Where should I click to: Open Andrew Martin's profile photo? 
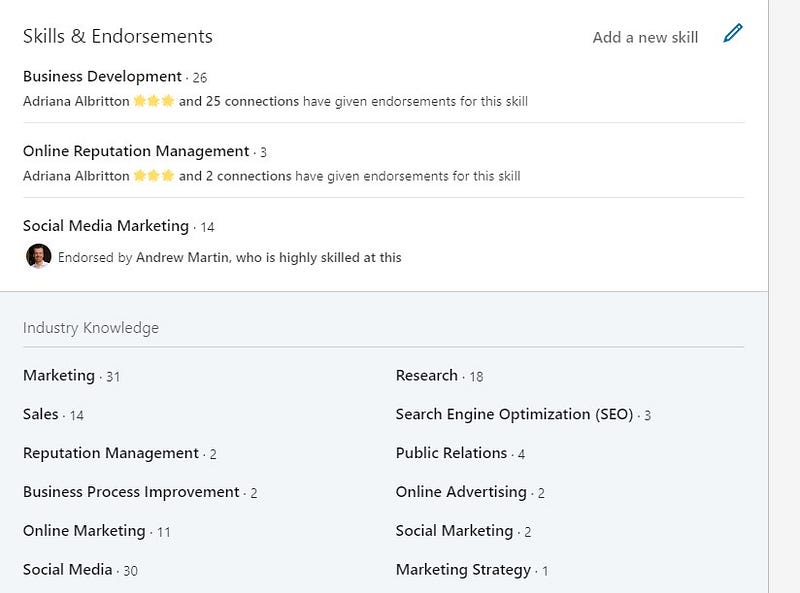[x=38, y=256]
